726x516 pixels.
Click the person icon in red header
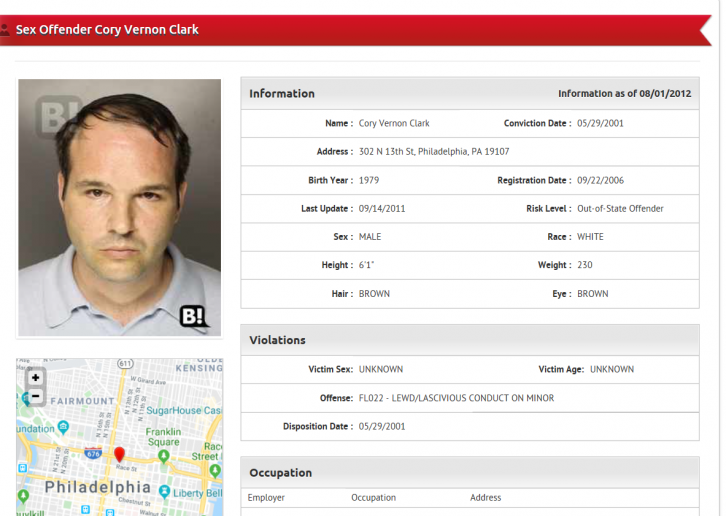click(x=6, y=30)
